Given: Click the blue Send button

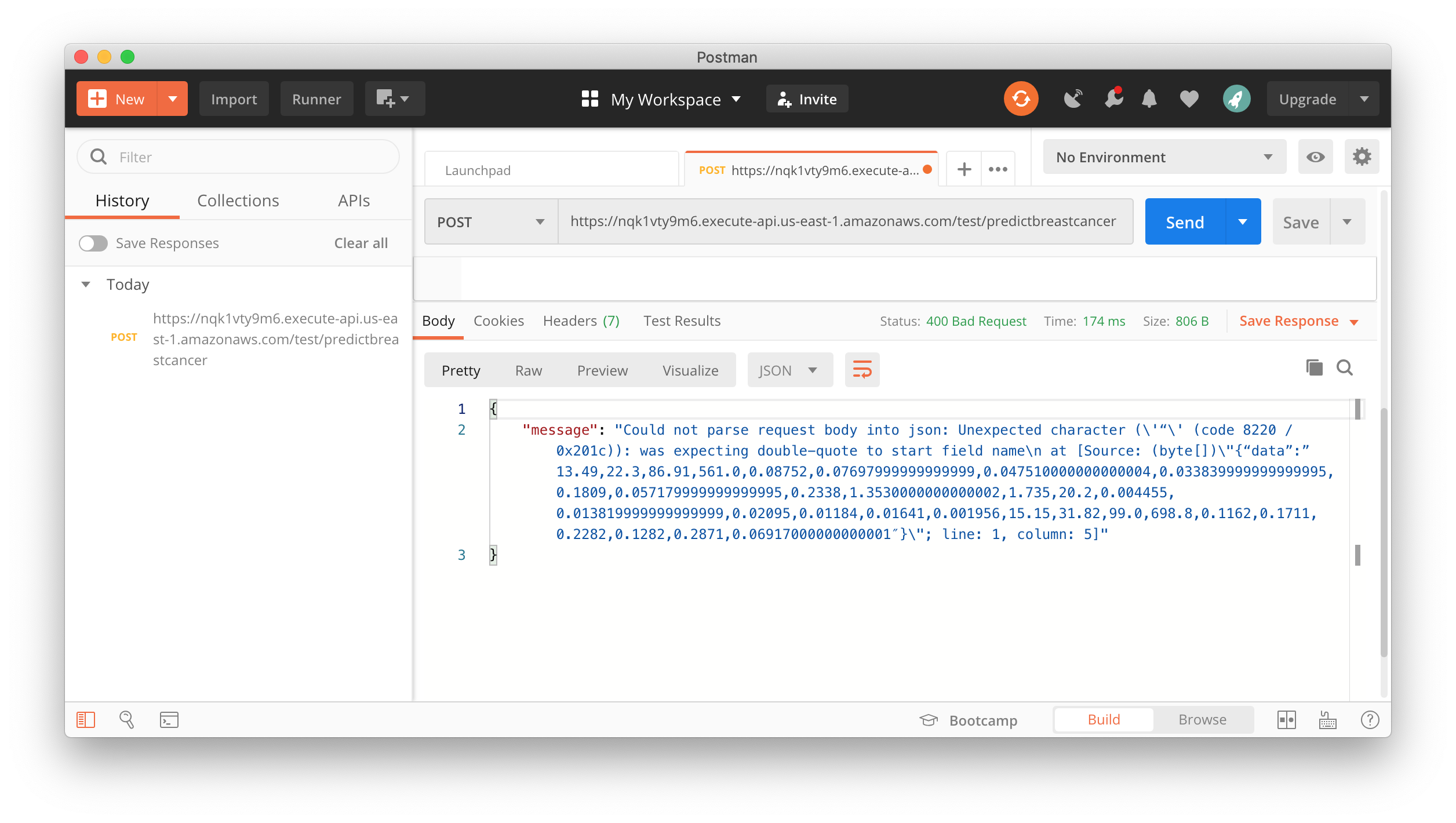Looking at the screenshot, I should pyautogui.click(x=1185, y=221).
